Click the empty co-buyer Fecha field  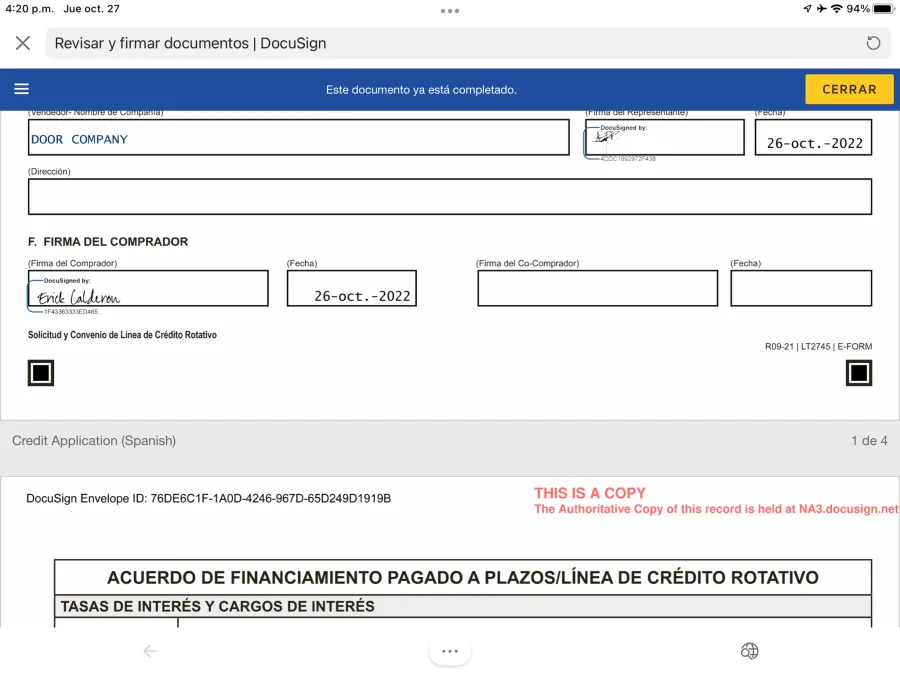[800, 288]
